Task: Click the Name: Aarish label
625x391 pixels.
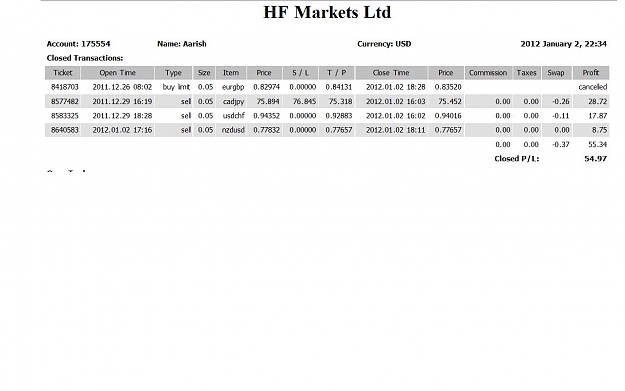Action: tap(182, 44)
